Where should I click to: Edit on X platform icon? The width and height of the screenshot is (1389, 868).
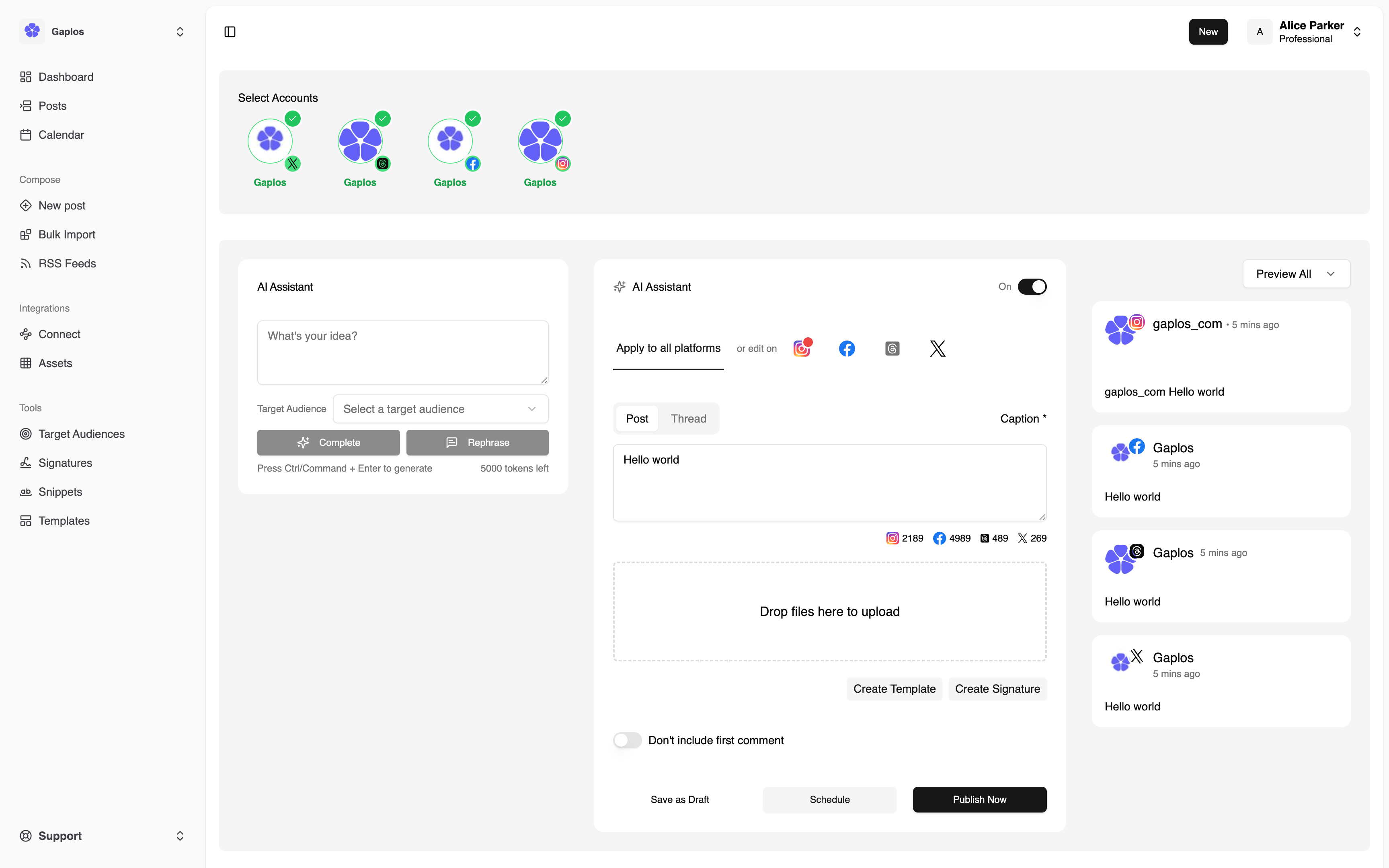click(x=937, y=349)
